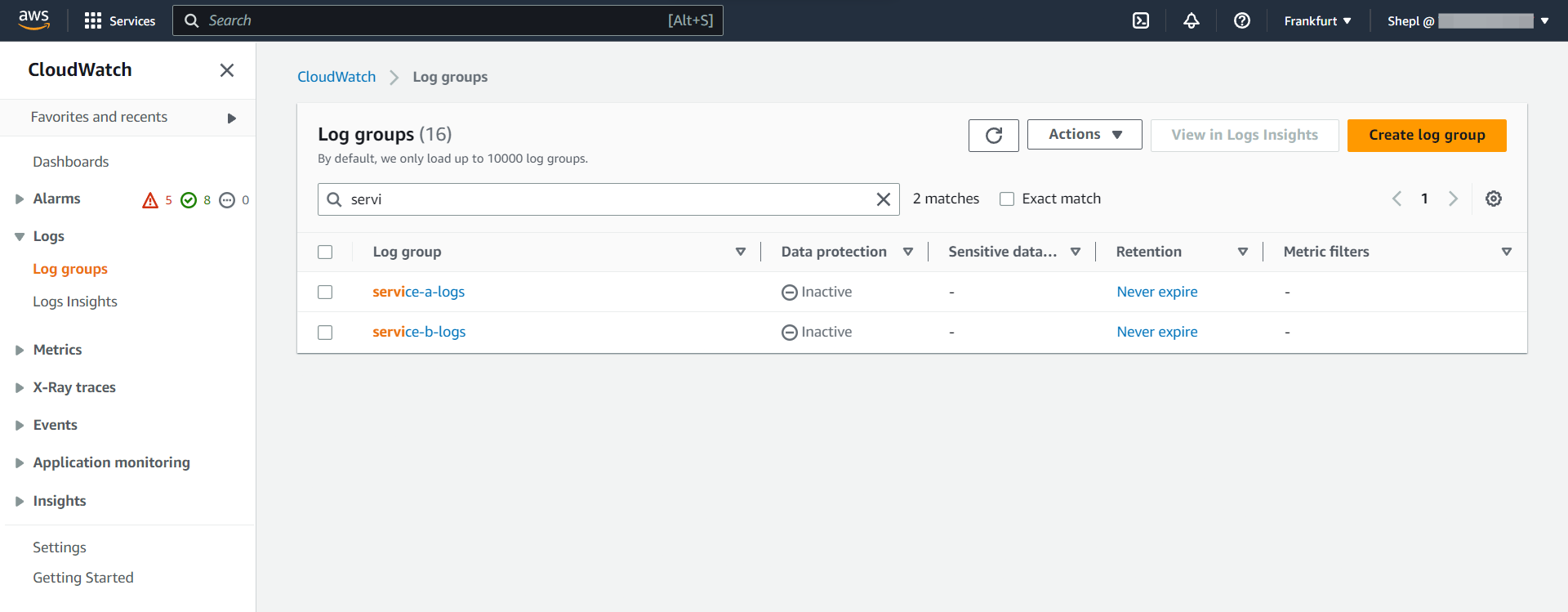The image size is (1568, 612).
Task: Open Logs Insights in the sidebar
Action: pos(75,302)
